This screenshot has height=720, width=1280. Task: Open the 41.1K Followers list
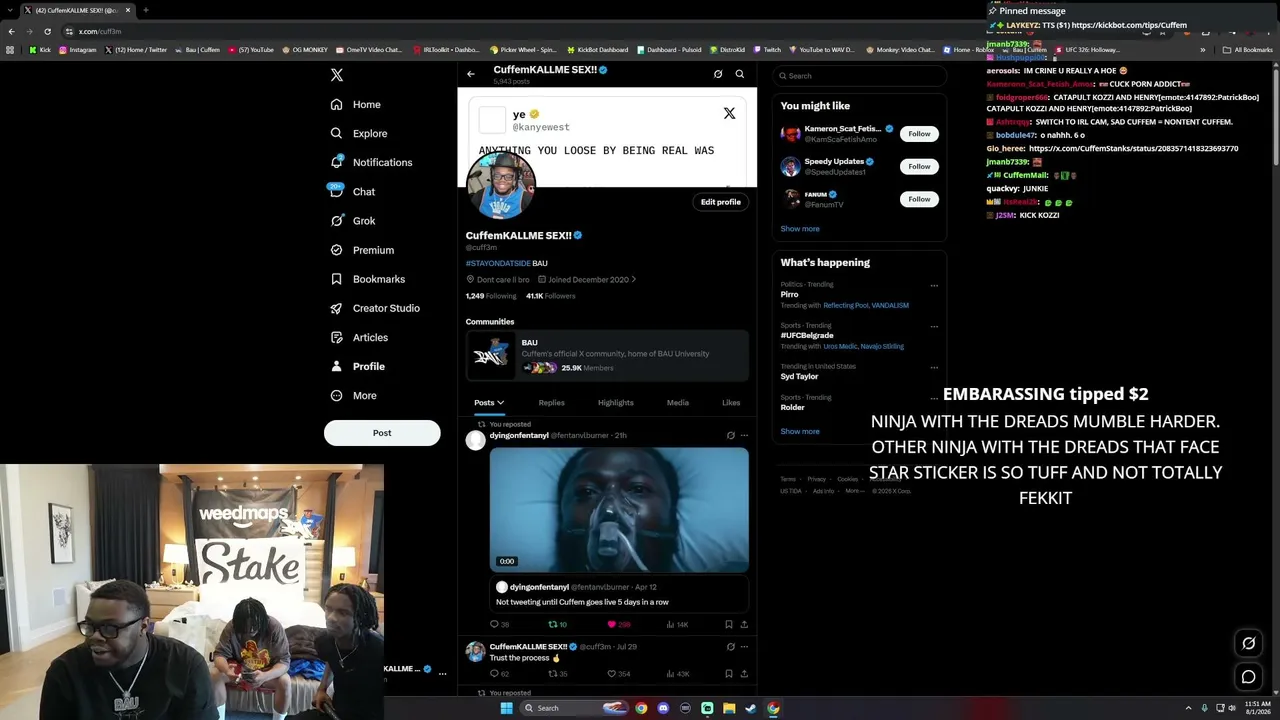point(551,296)
